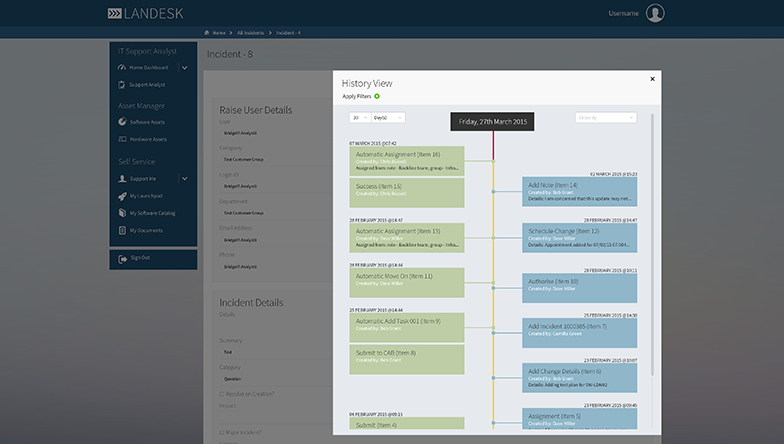Toggle the Major Incident checkbox
The height and width of the screenshot is (444, 784).
pyautogui.click(x=222, y=431)
